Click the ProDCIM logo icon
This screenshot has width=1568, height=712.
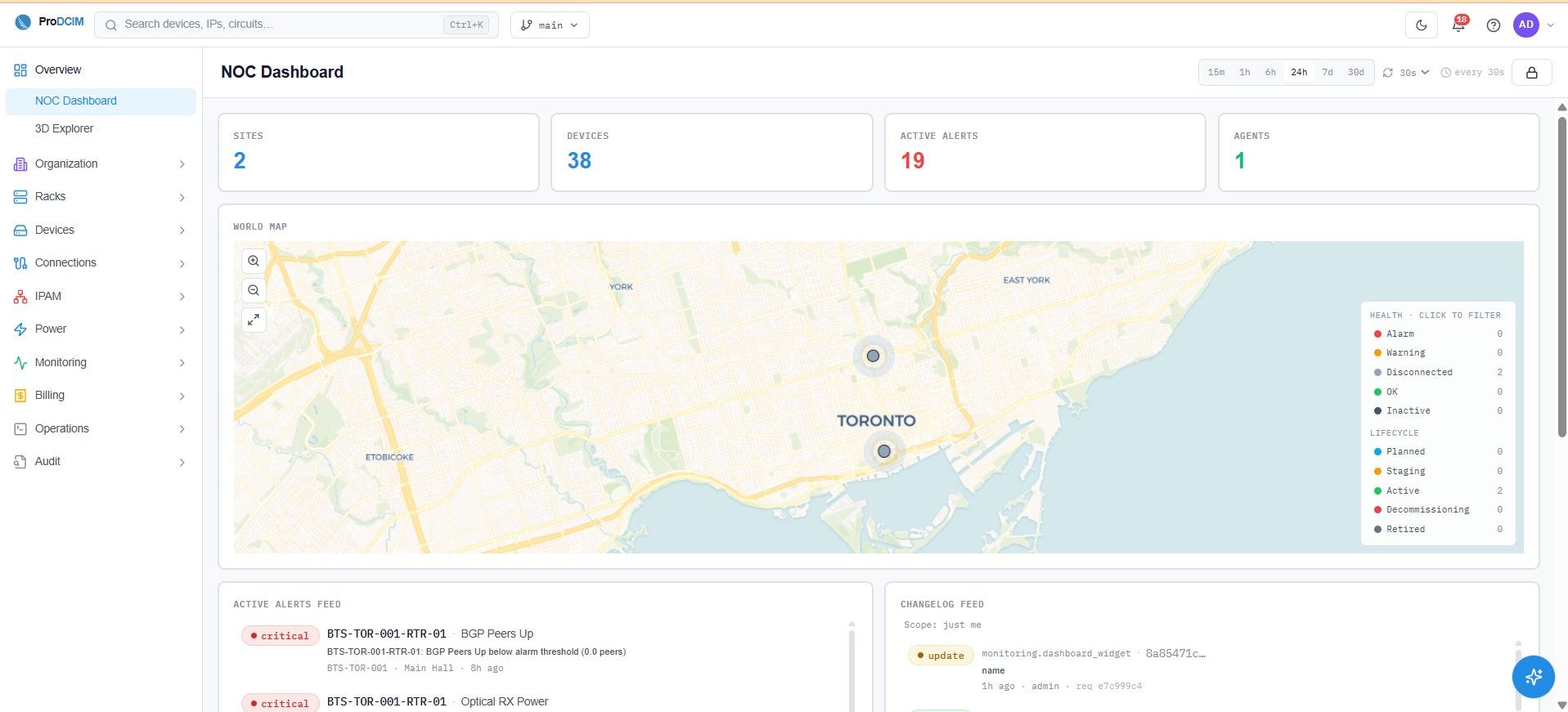click(23, 23)
